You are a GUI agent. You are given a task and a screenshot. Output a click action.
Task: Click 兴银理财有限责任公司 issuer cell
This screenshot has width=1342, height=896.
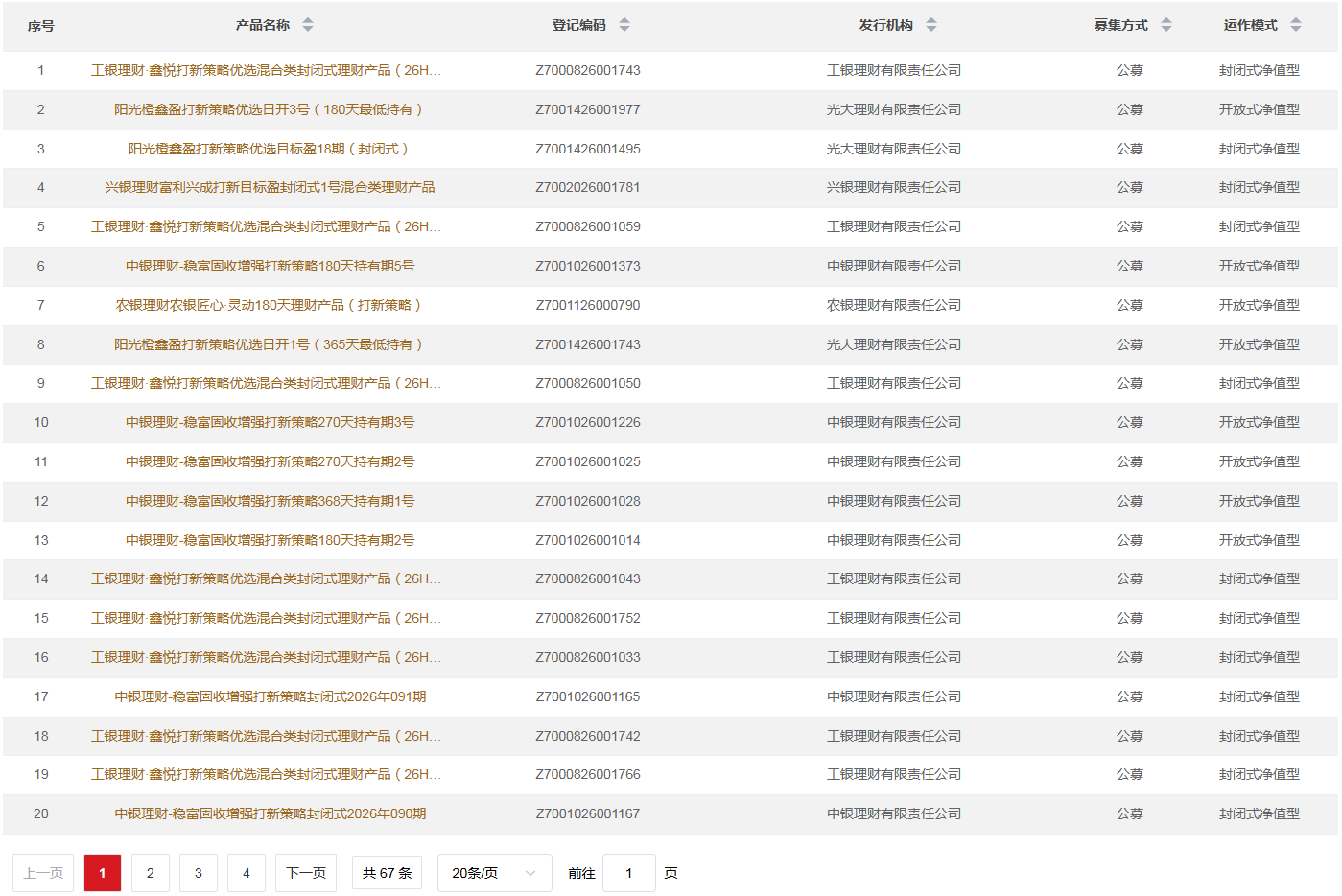click(x=894, y=187)
